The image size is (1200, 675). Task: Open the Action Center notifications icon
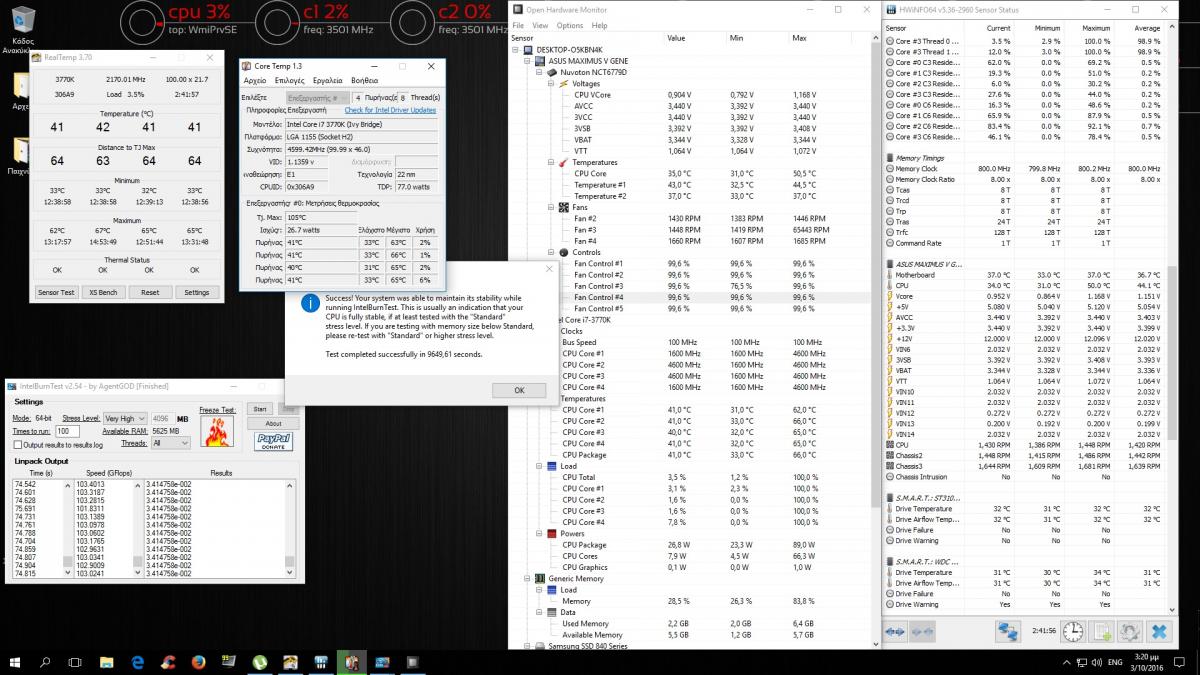(1179, 662)
